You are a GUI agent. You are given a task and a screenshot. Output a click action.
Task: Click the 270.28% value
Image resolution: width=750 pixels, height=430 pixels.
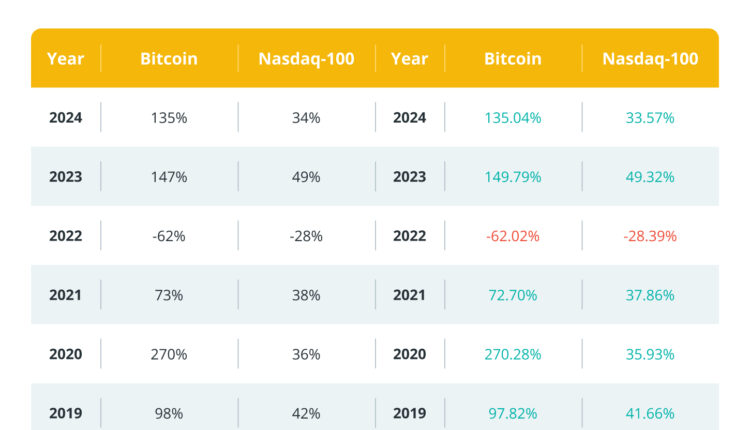pos(512,354)
